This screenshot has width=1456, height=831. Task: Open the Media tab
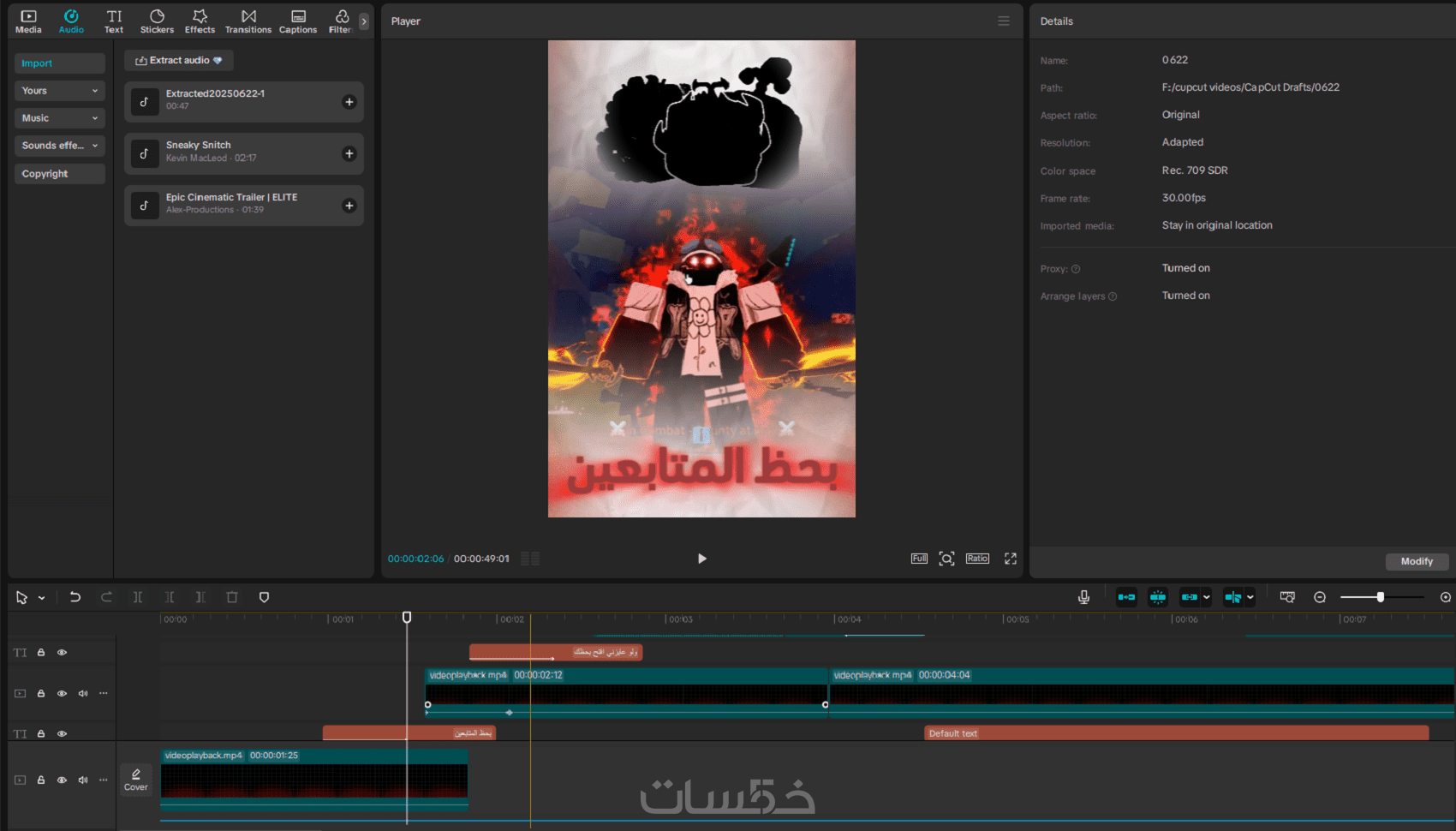pyautogui.click(x=28, y=21)
